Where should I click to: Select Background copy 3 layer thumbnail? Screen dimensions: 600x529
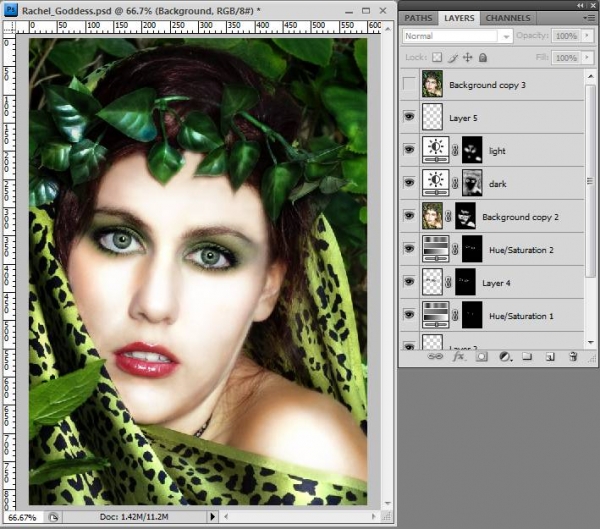click(432, 84)
